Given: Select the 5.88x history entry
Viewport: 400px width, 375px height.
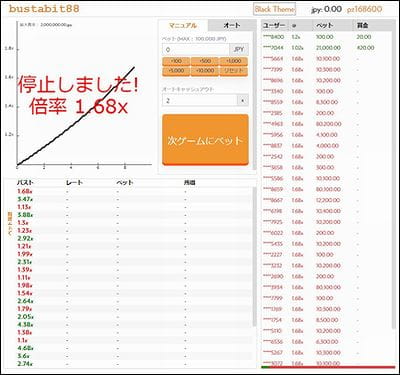Looking at the screenshot, I should tap(25, 215).
